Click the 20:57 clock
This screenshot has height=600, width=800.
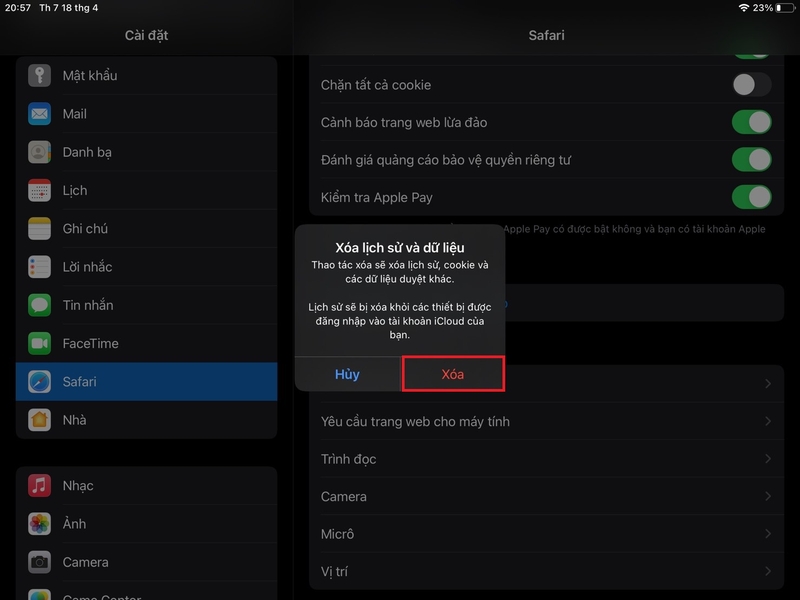pyautogui.click(x=18, y=8)
